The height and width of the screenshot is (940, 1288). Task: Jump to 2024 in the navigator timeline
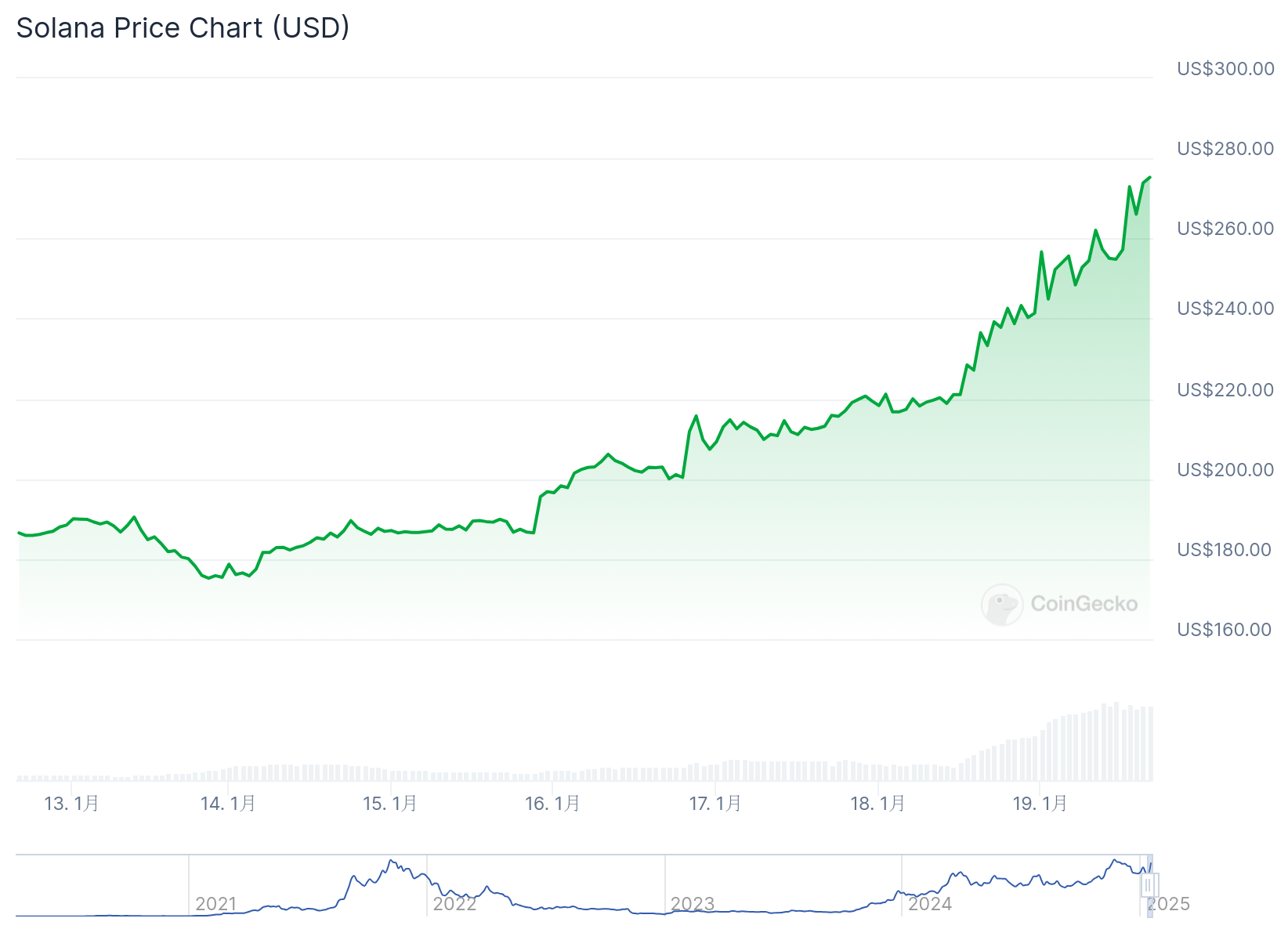(930, 904)
